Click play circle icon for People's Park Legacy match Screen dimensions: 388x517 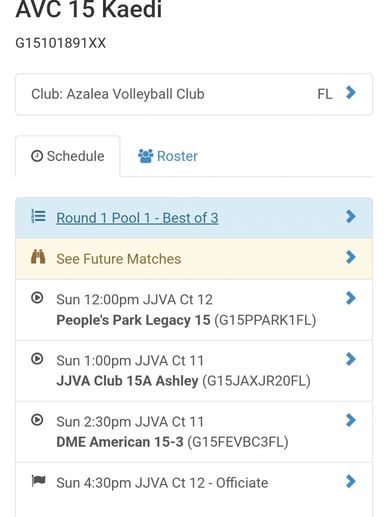[x=37, y=297]
